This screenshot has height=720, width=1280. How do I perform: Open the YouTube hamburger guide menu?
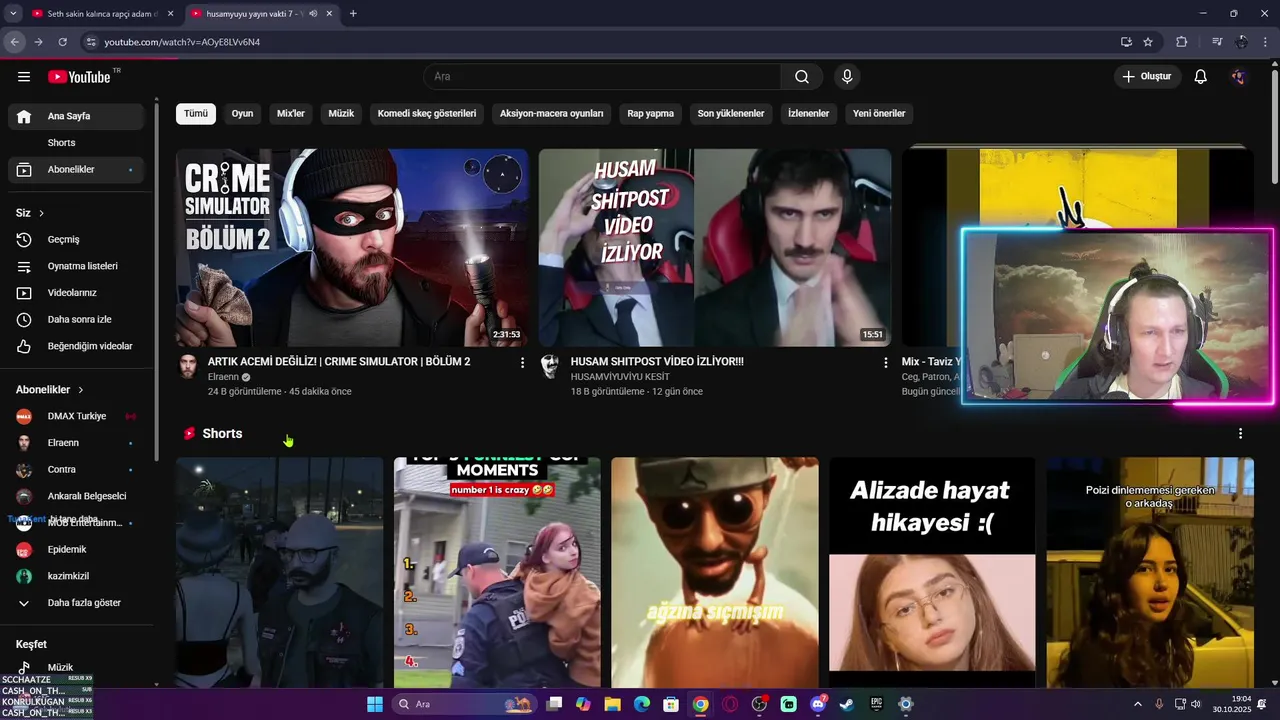[x=24, y=77]
